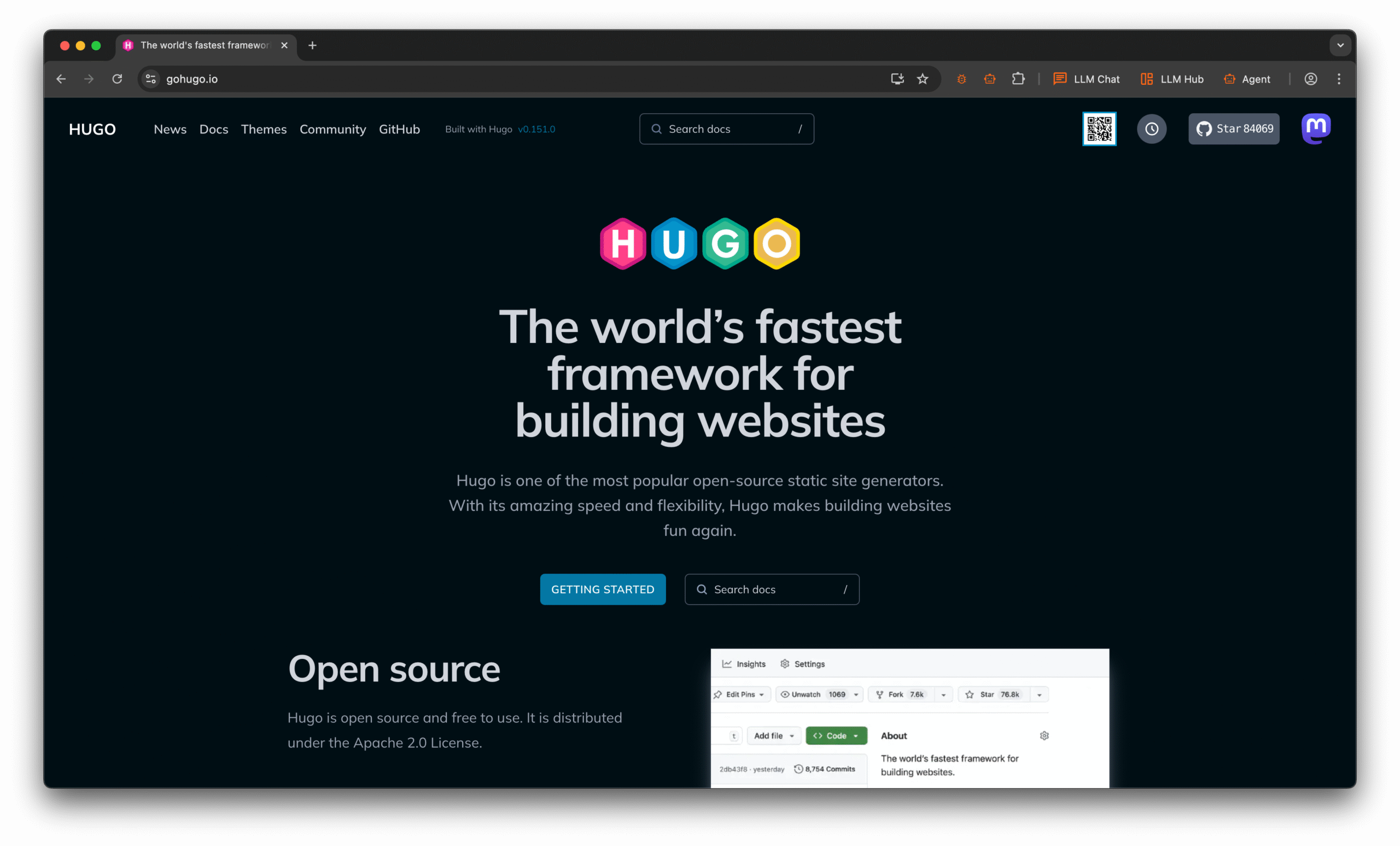Click the GETTING STARTED button

tap(602, 589)
